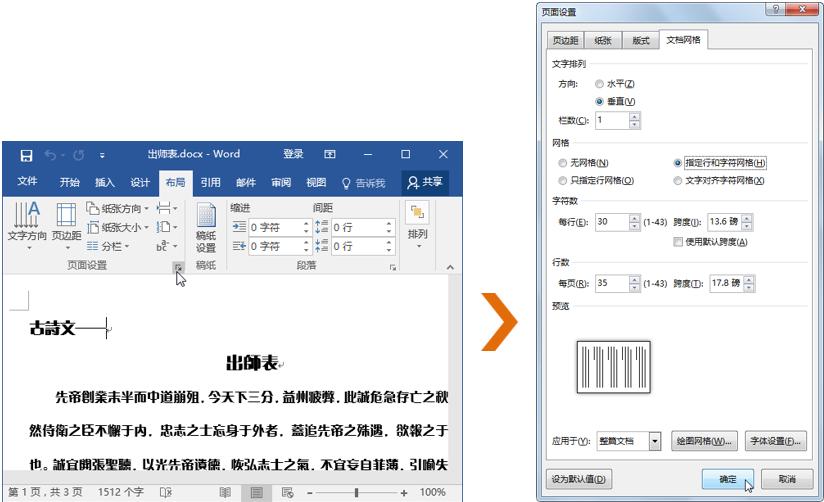Open the line numbers icon dropdown

tap(167, 227)
